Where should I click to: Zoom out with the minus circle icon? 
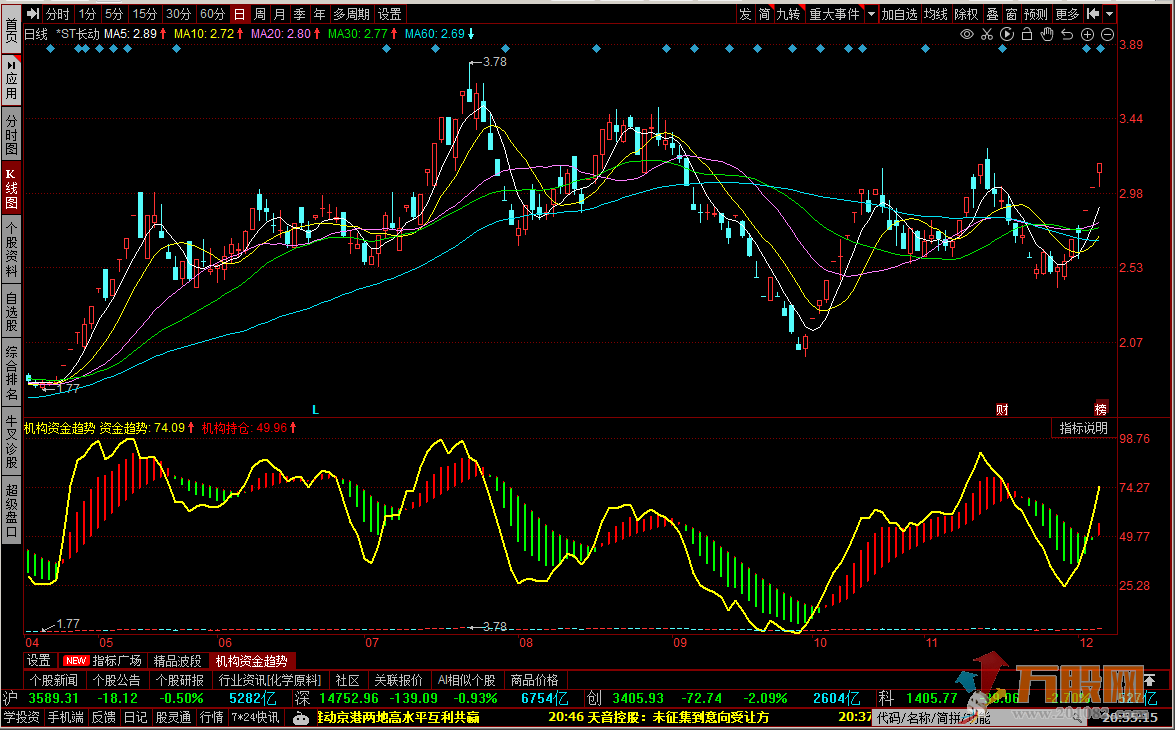tap(1108, 34)
